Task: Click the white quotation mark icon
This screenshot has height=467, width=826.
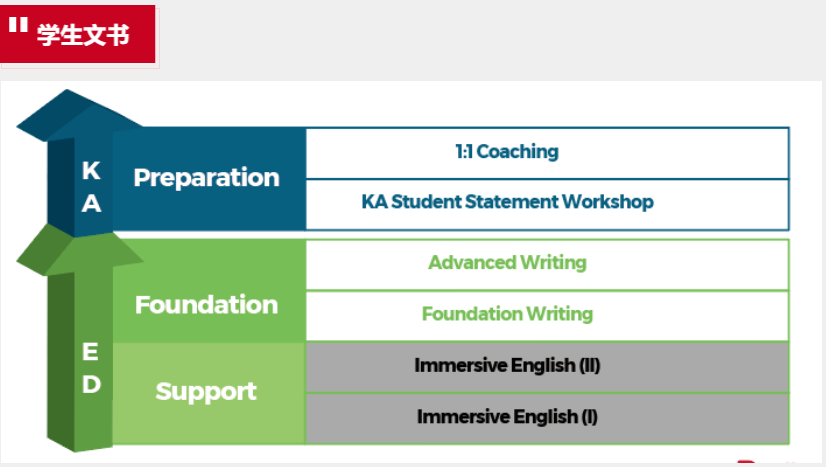Action: 18,26
